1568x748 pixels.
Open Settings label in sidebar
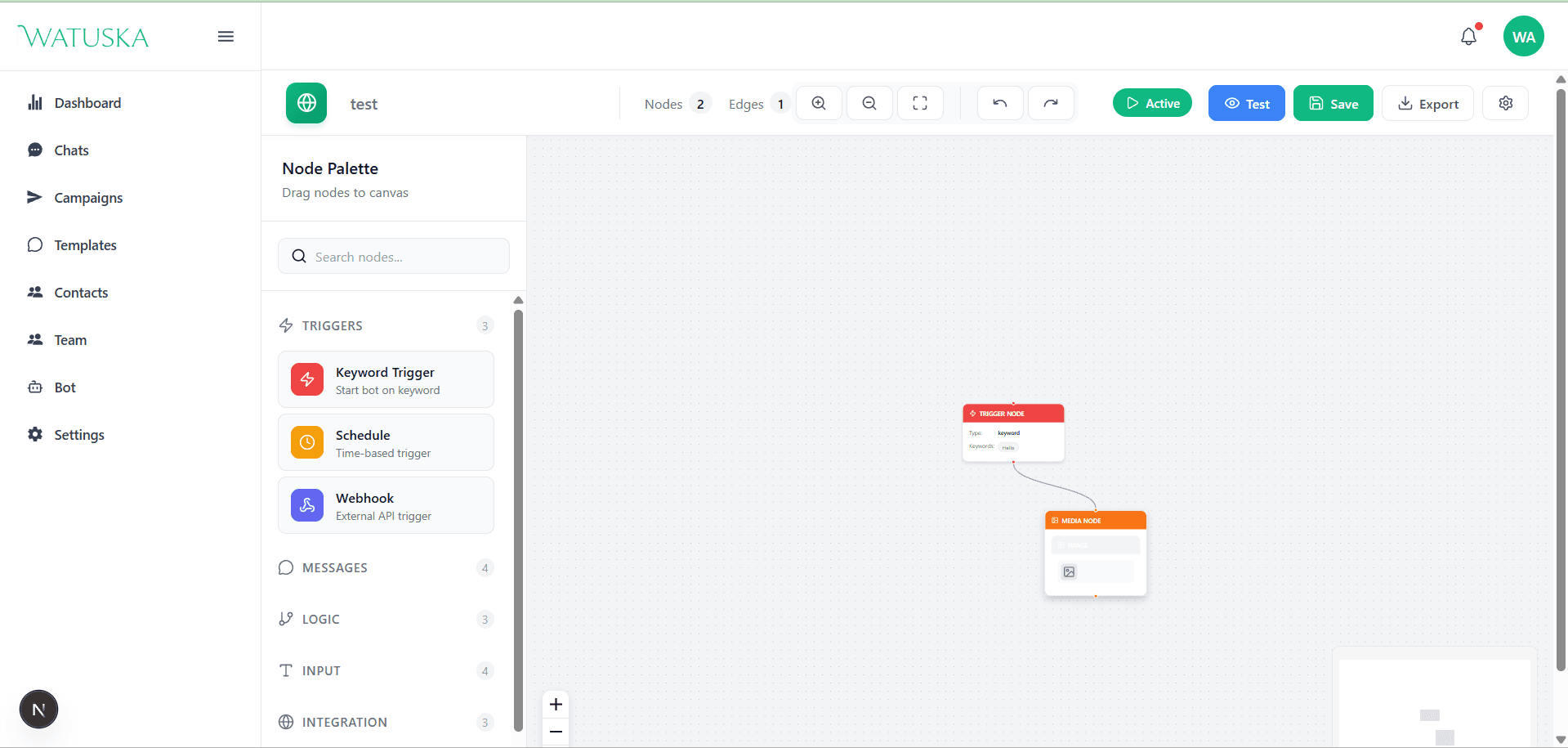[79, 435]
